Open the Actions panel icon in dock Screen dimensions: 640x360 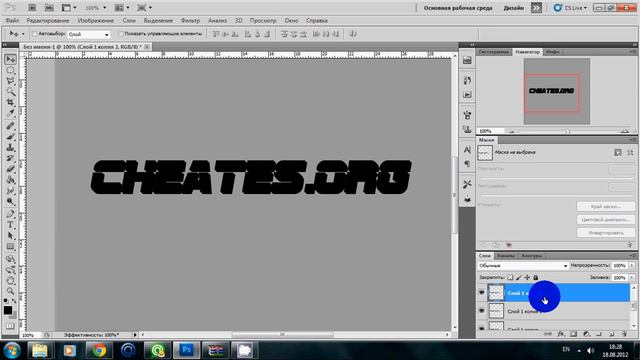(x=467, y=95)
